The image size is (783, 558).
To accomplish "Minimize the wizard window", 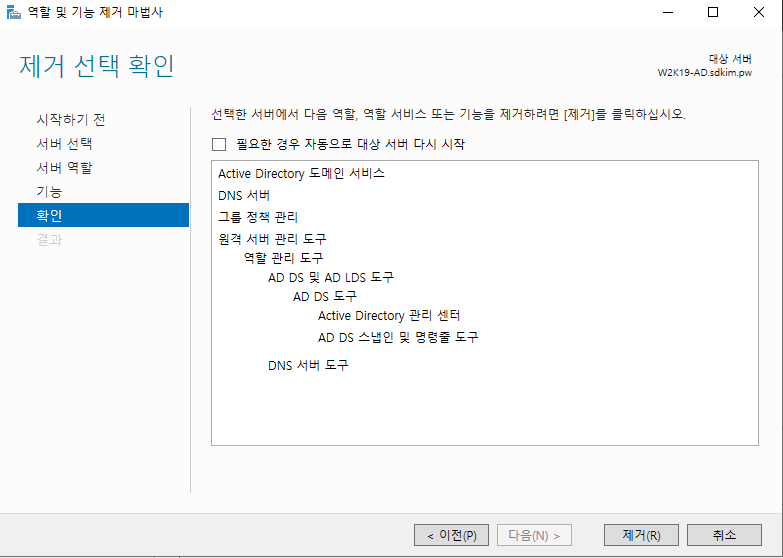I will tap(668, 12).
